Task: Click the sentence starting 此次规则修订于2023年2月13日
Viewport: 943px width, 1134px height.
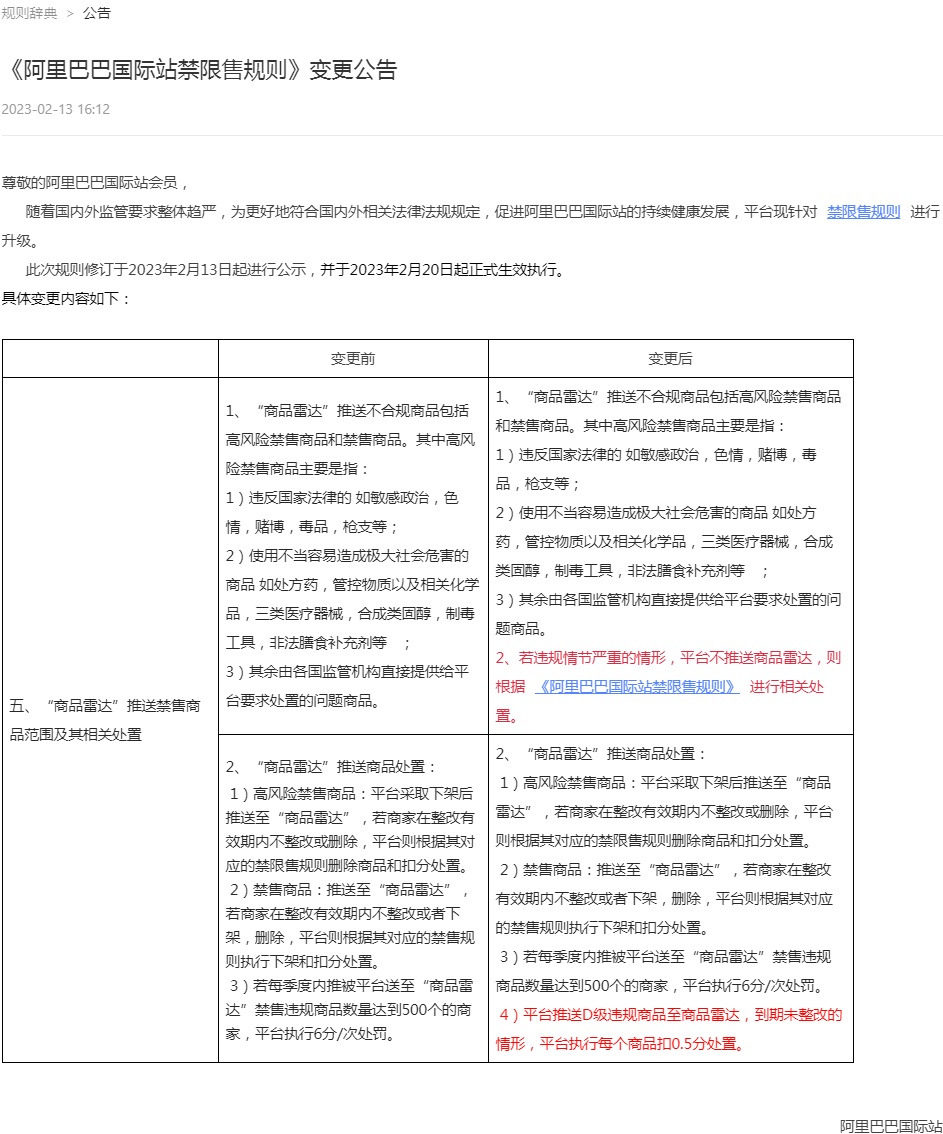Action: click(x=296, y=270)
